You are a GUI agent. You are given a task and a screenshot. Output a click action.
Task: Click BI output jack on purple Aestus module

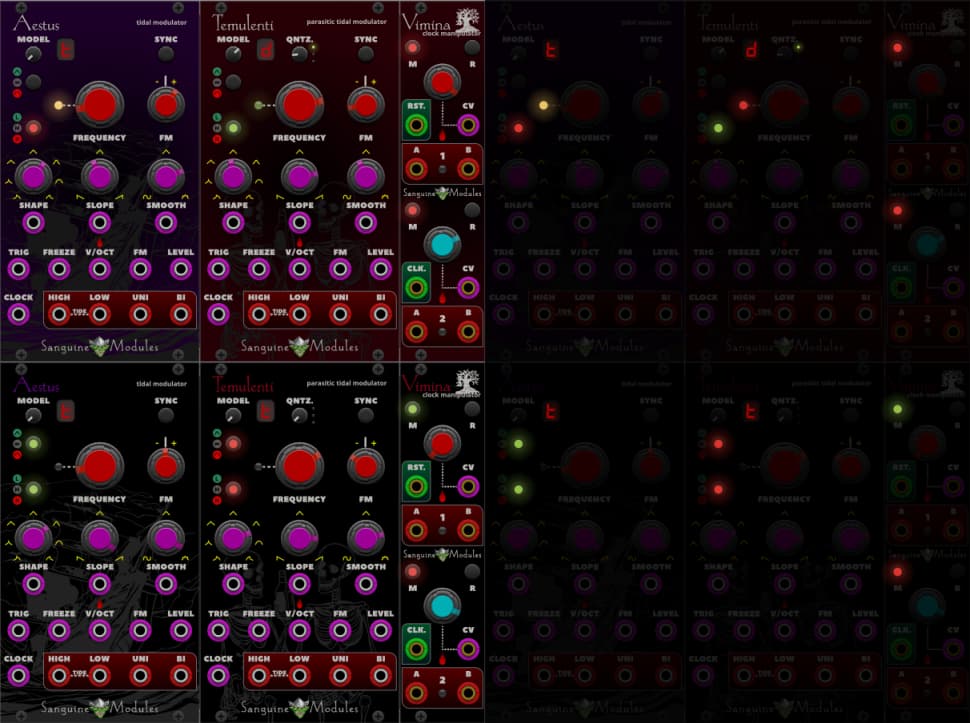181,314
